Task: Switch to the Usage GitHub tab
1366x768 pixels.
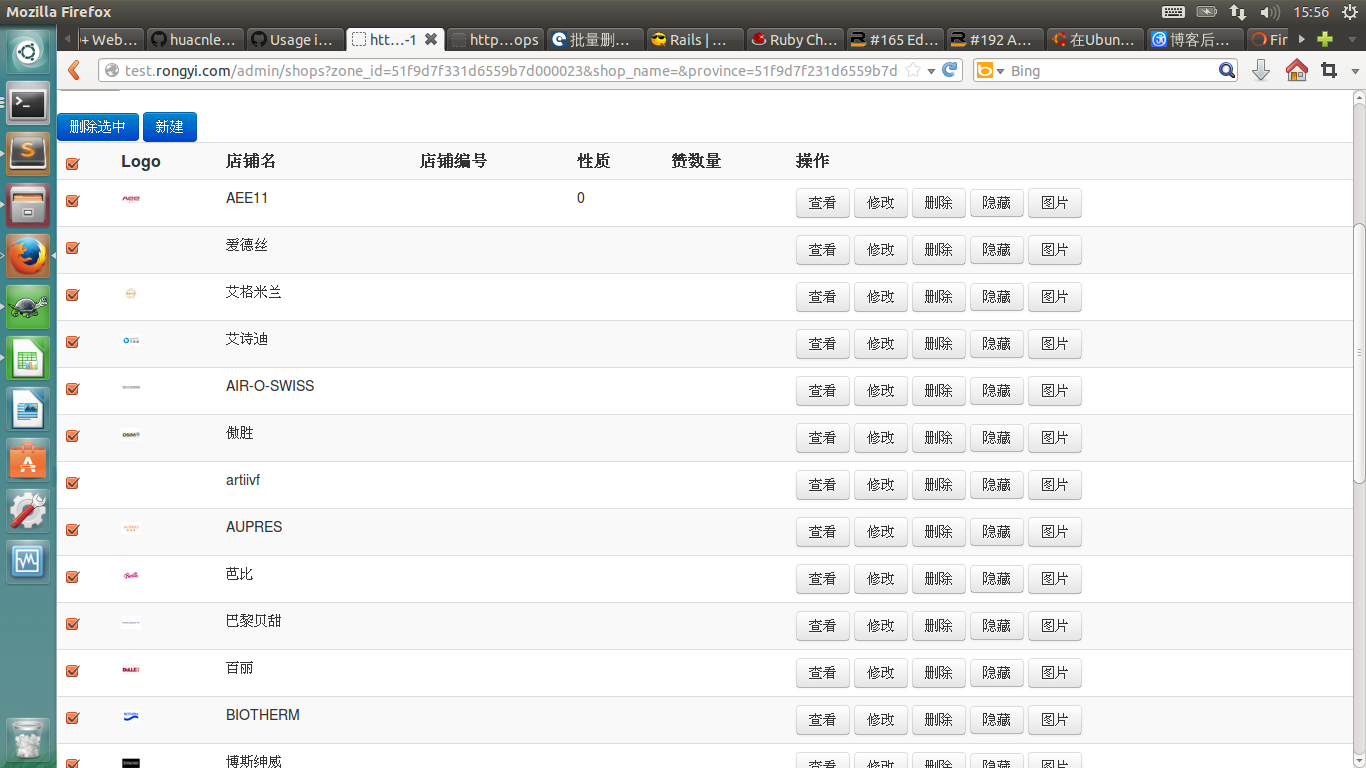Action: click(x=294, y=40)
